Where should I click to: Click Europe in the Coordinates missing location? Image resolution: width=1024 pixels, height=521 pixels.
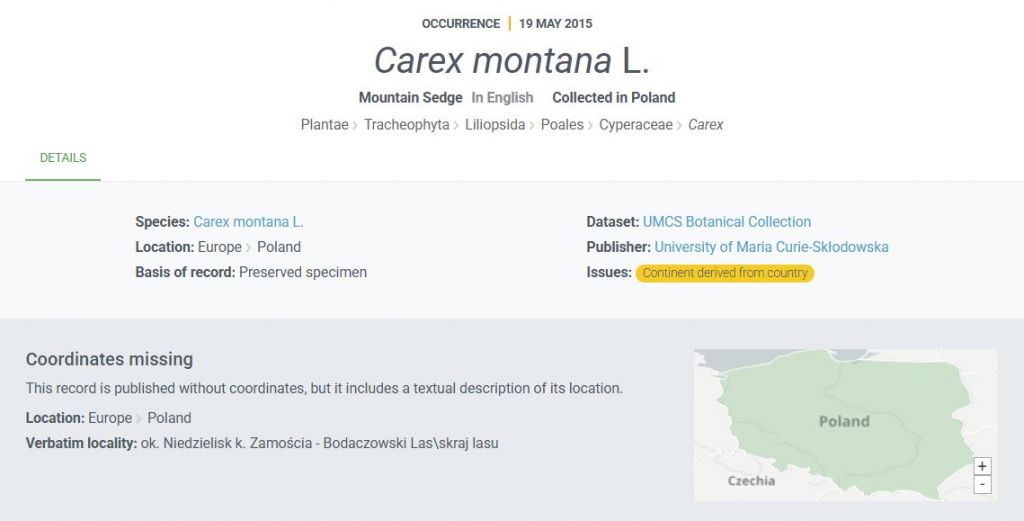110,418
